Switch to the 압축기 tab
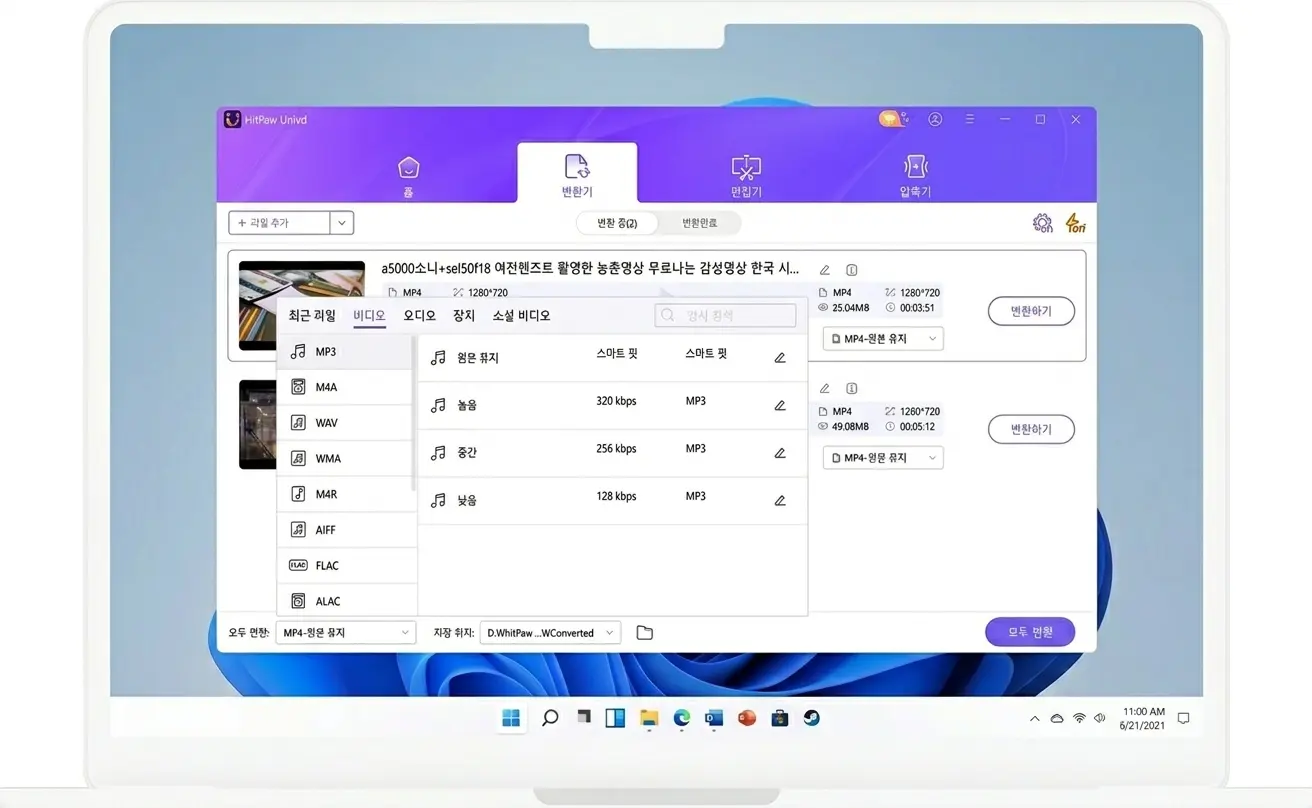The height and width of the screenshot is (808, 1312). coord(915,175)
